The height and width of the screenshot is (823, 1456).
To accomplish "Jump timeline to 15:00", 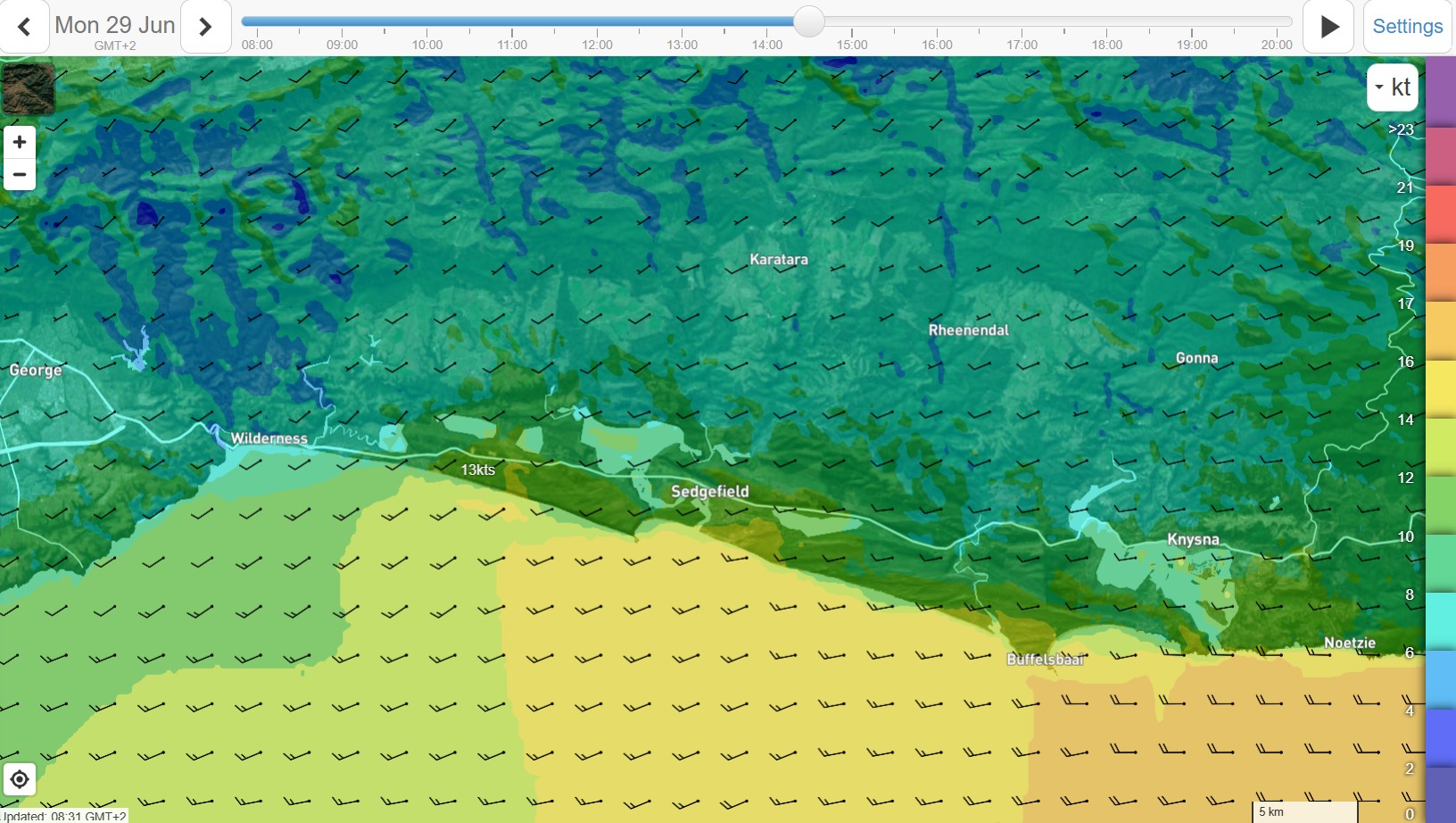I will tap(852, 45).
